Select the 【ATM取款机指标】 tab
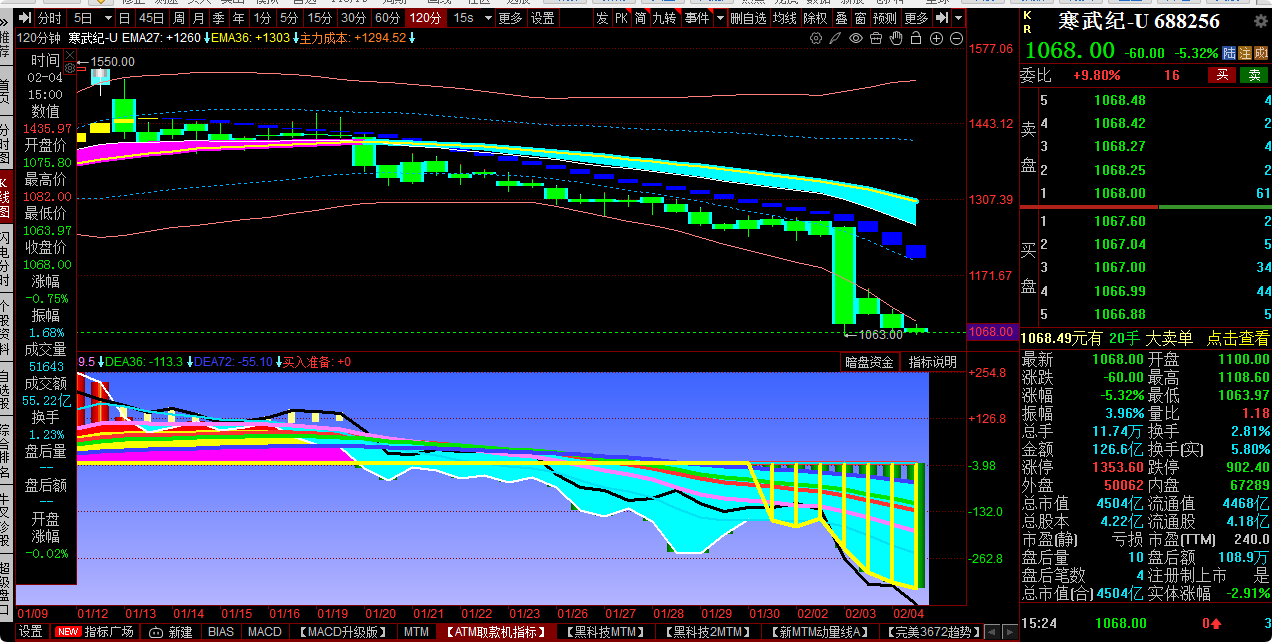The height and width of the screenshot is (642, 1272). pyautogui.click(x=496, y=632)
